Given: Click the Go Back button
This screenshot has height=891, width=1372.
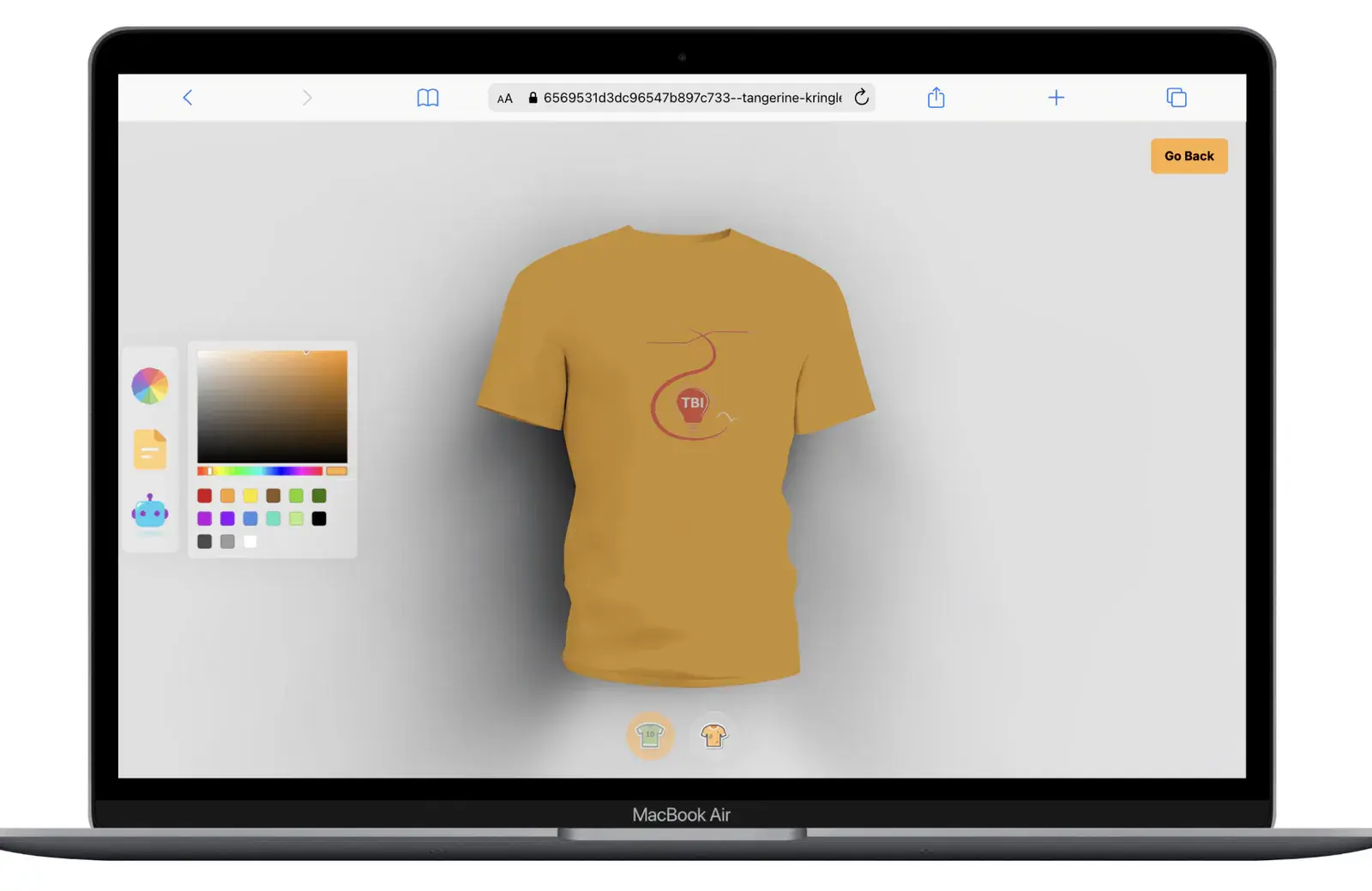Looking at the screenshot, I should (x=1189, y=156).
